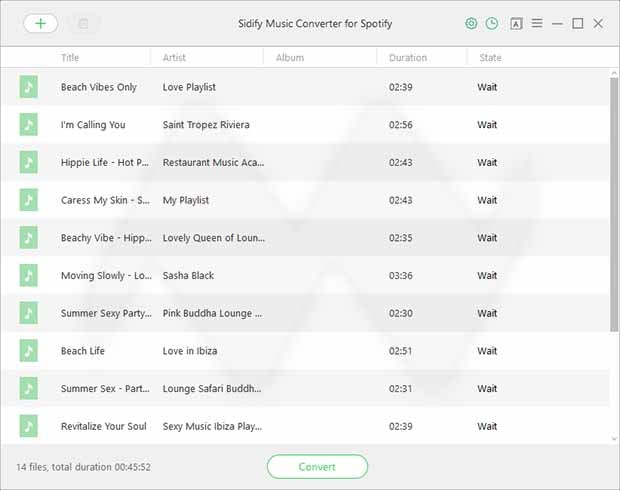Click Wait state of Beach Vibes Only row
Viewport: 620px width, 490px height.
point(487,87)
